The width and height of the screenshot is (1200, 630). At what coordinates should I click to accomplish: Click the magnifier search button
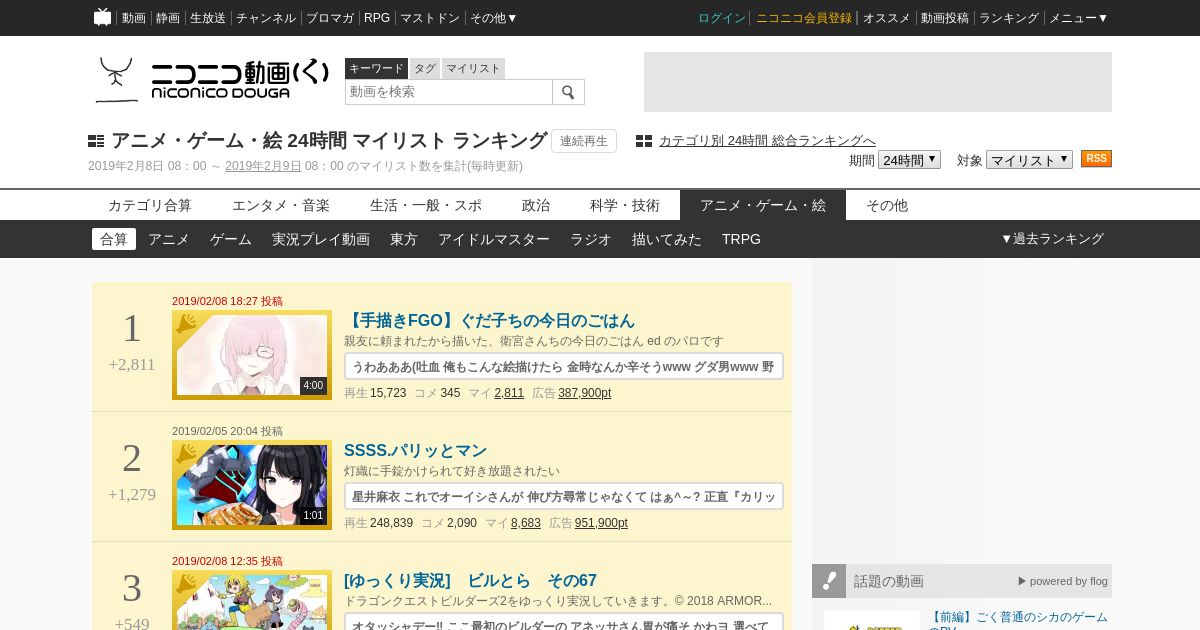(x=568, y=92)
